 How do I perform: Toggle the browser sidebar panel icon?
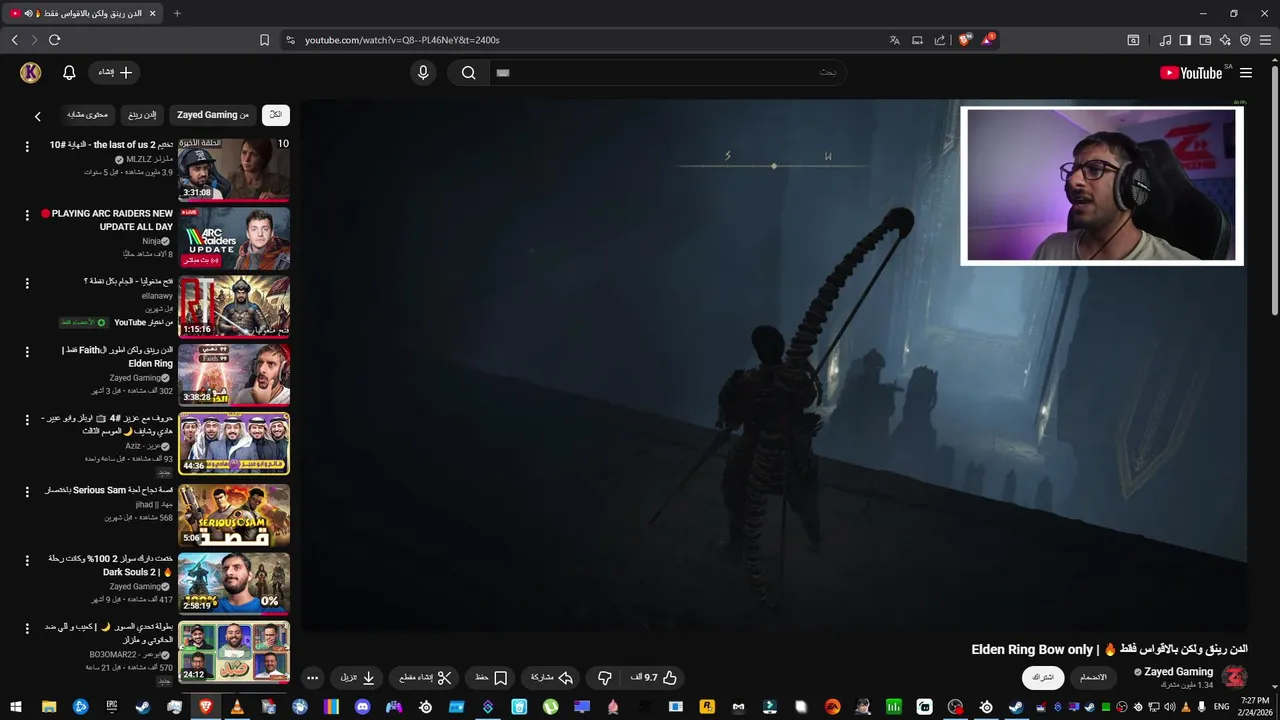1185,40
